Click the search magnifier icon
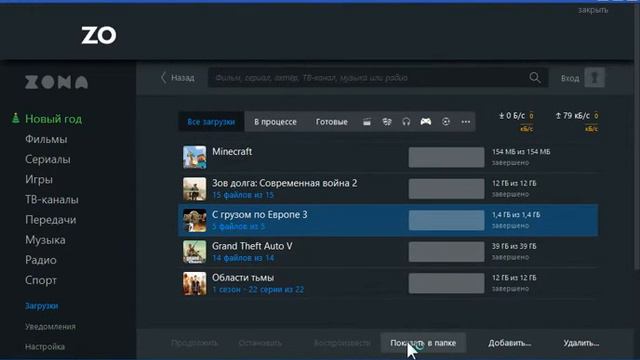640x360 pixels. point(535,78)
